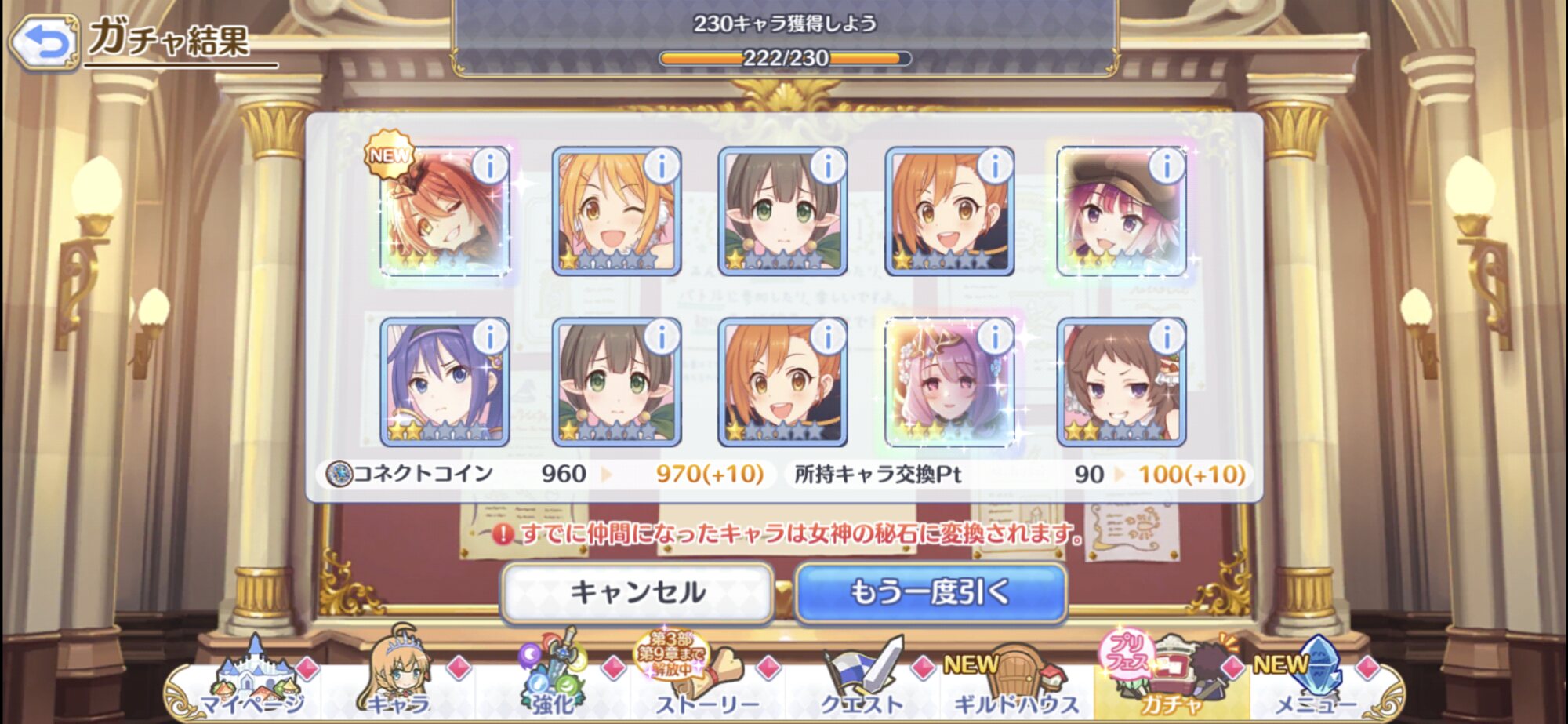
Task: Click the キャンセル button
Action: click(637, 593)
